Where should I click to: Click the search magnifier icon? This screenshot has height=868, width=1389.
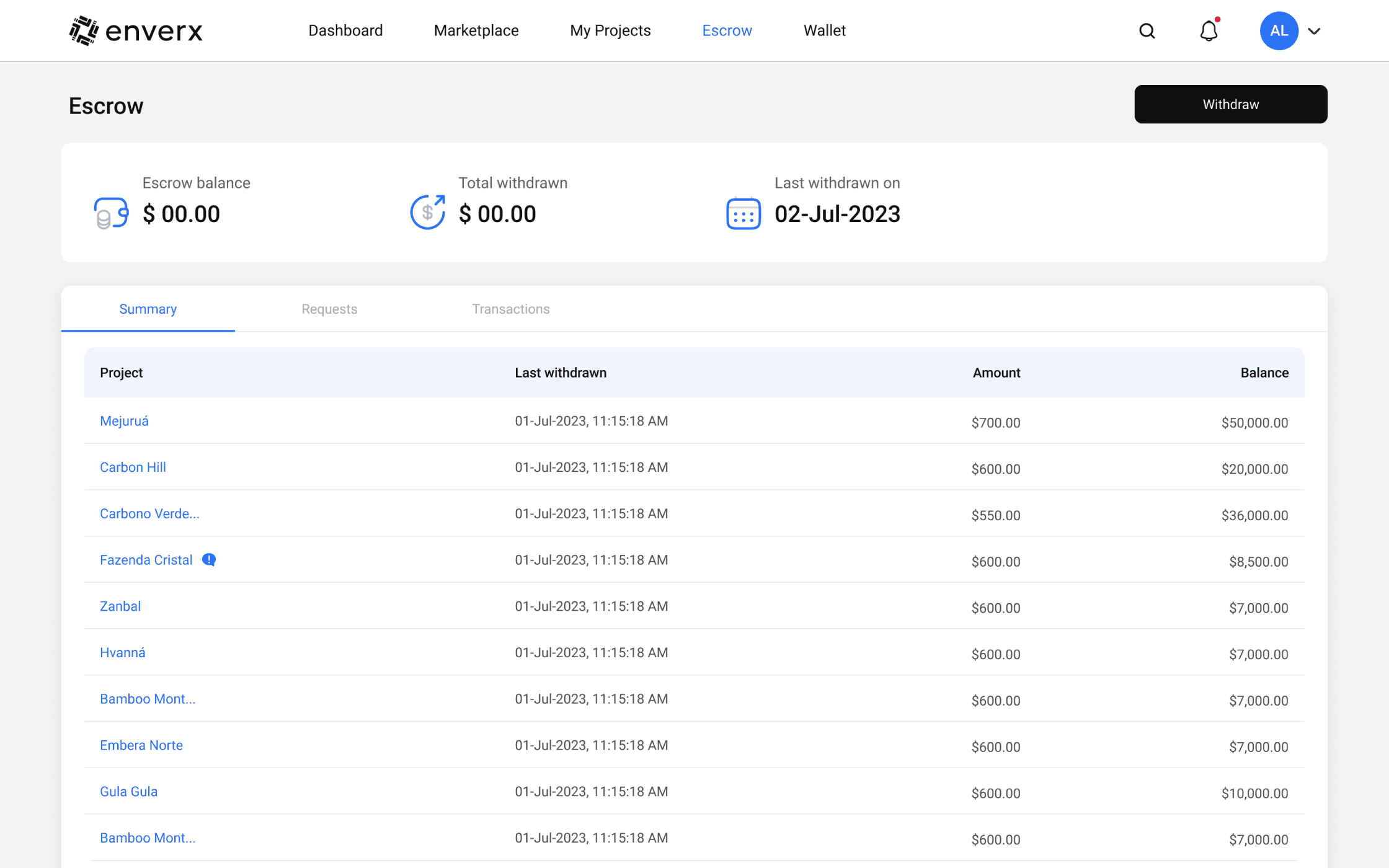[1147, 31]
